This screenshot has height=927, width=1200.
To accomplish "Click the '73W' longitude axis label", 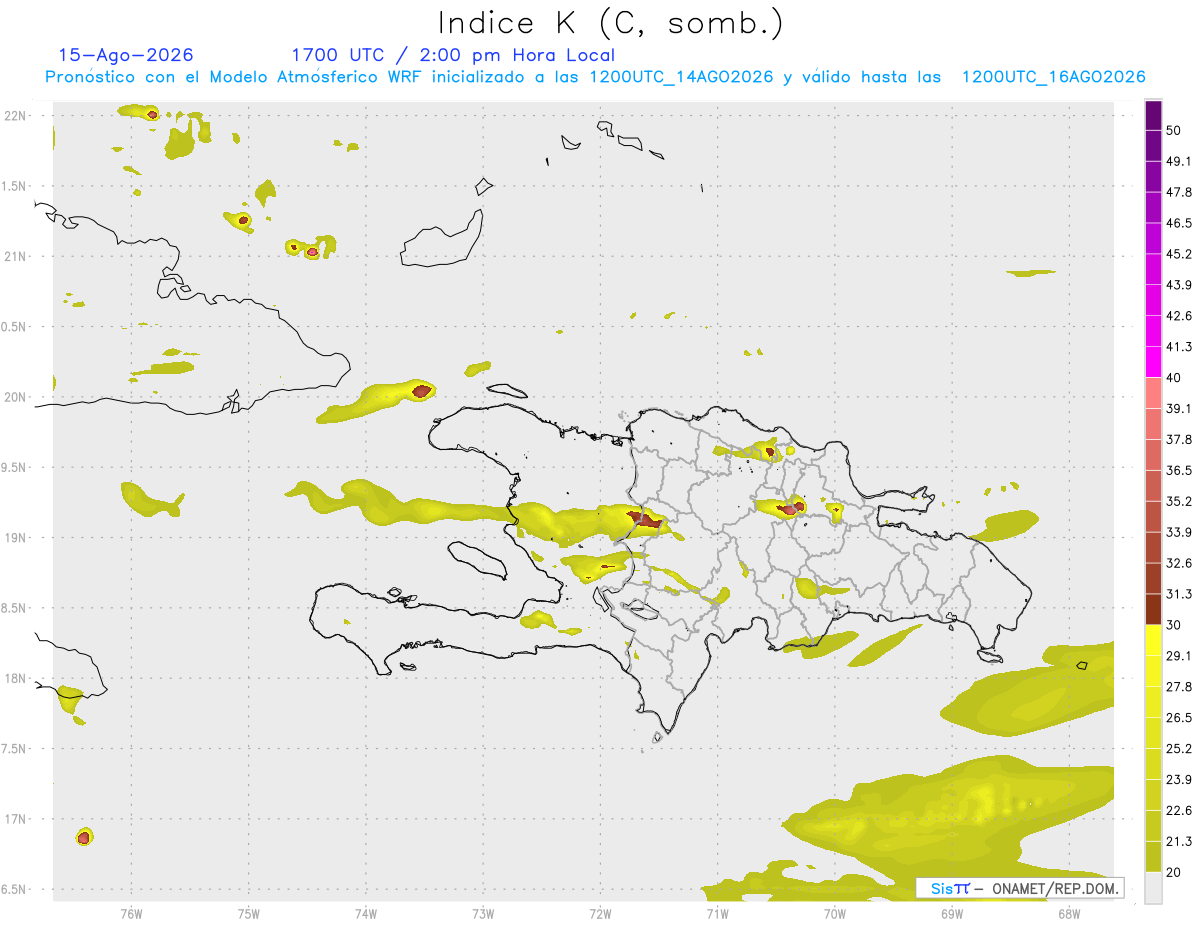I will click(x=483, y=914).
